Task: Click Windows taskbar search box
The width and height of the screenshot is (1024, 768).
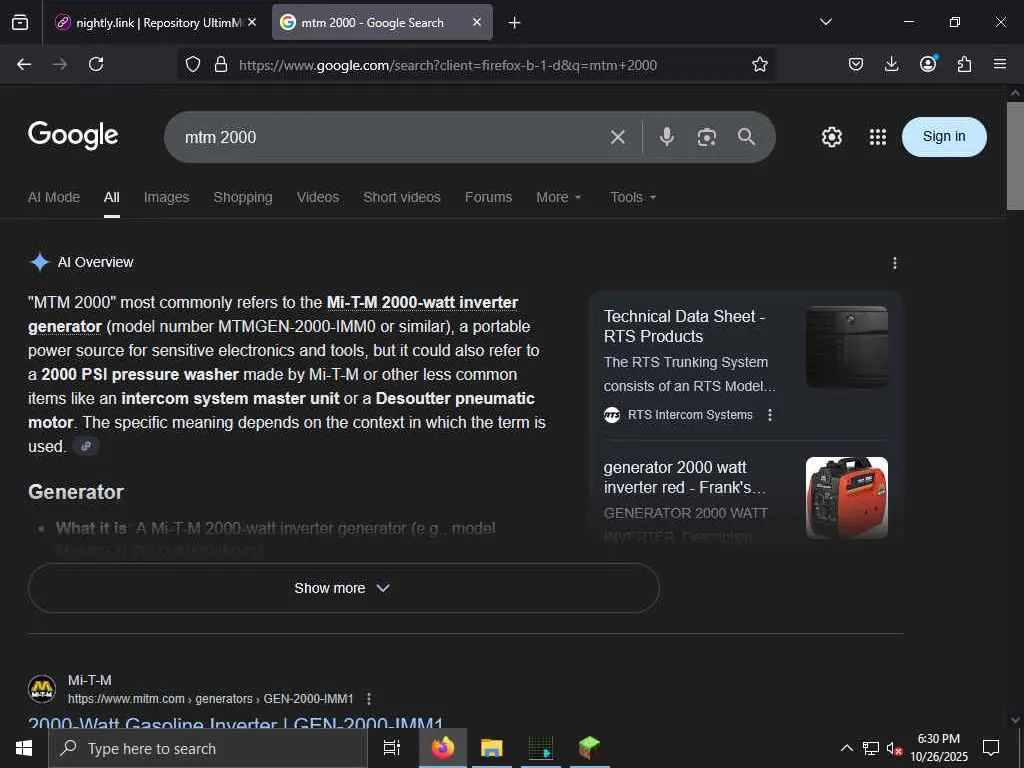Action: pyautogui.click(x=207, y=748)
